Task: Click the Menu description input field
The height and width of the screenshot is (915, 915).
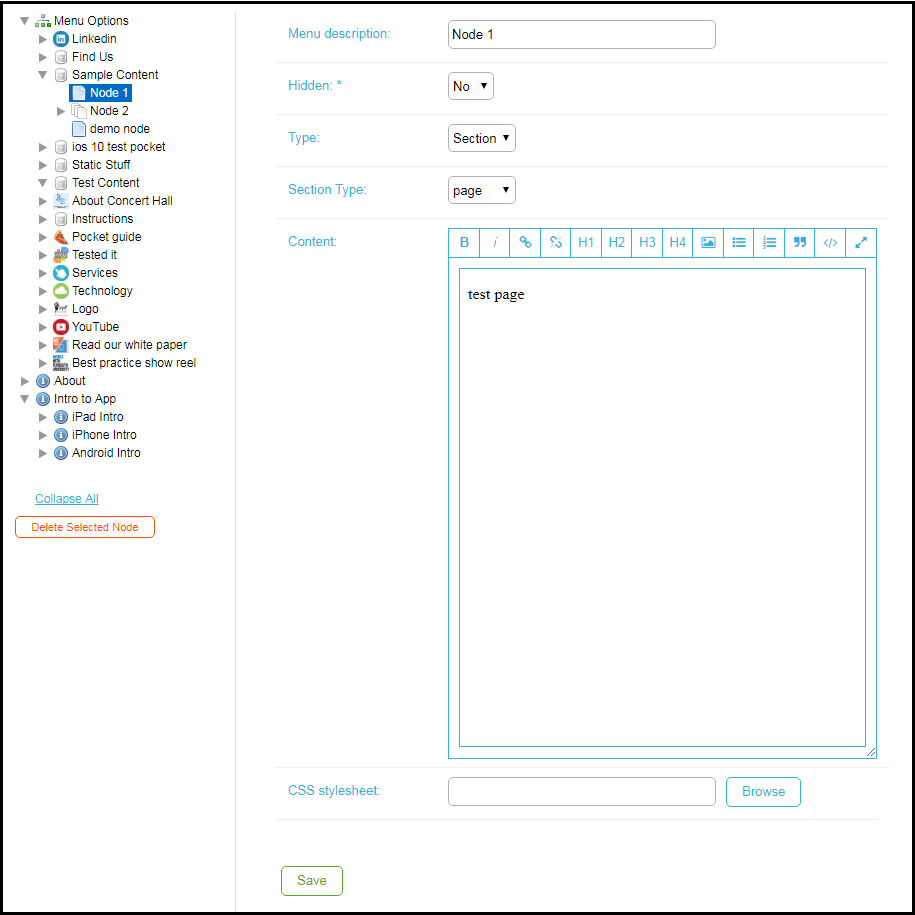Action: (x=582, y=34)
